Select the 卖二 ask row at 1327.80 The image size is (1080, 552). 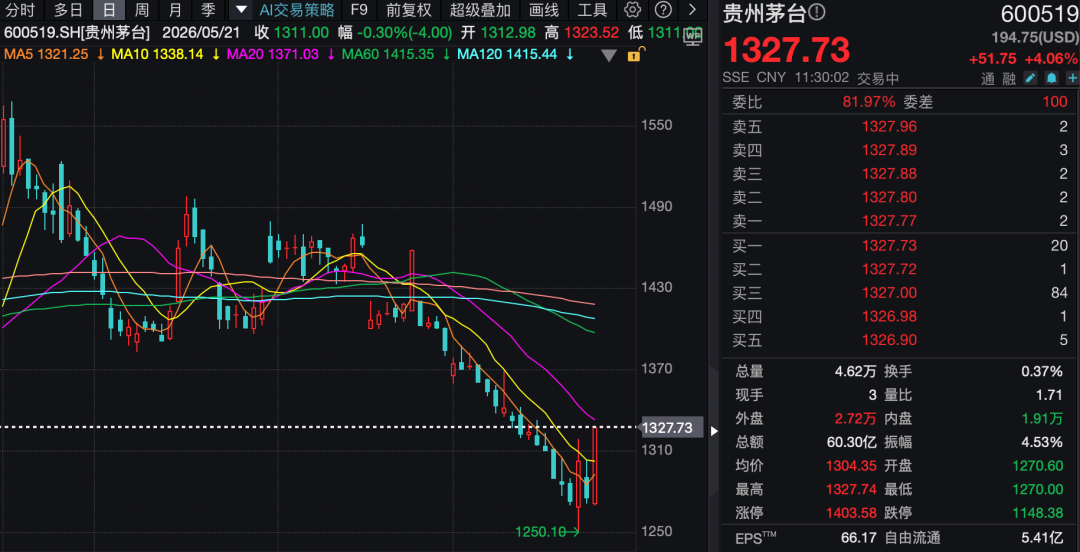tap(900, 197)
